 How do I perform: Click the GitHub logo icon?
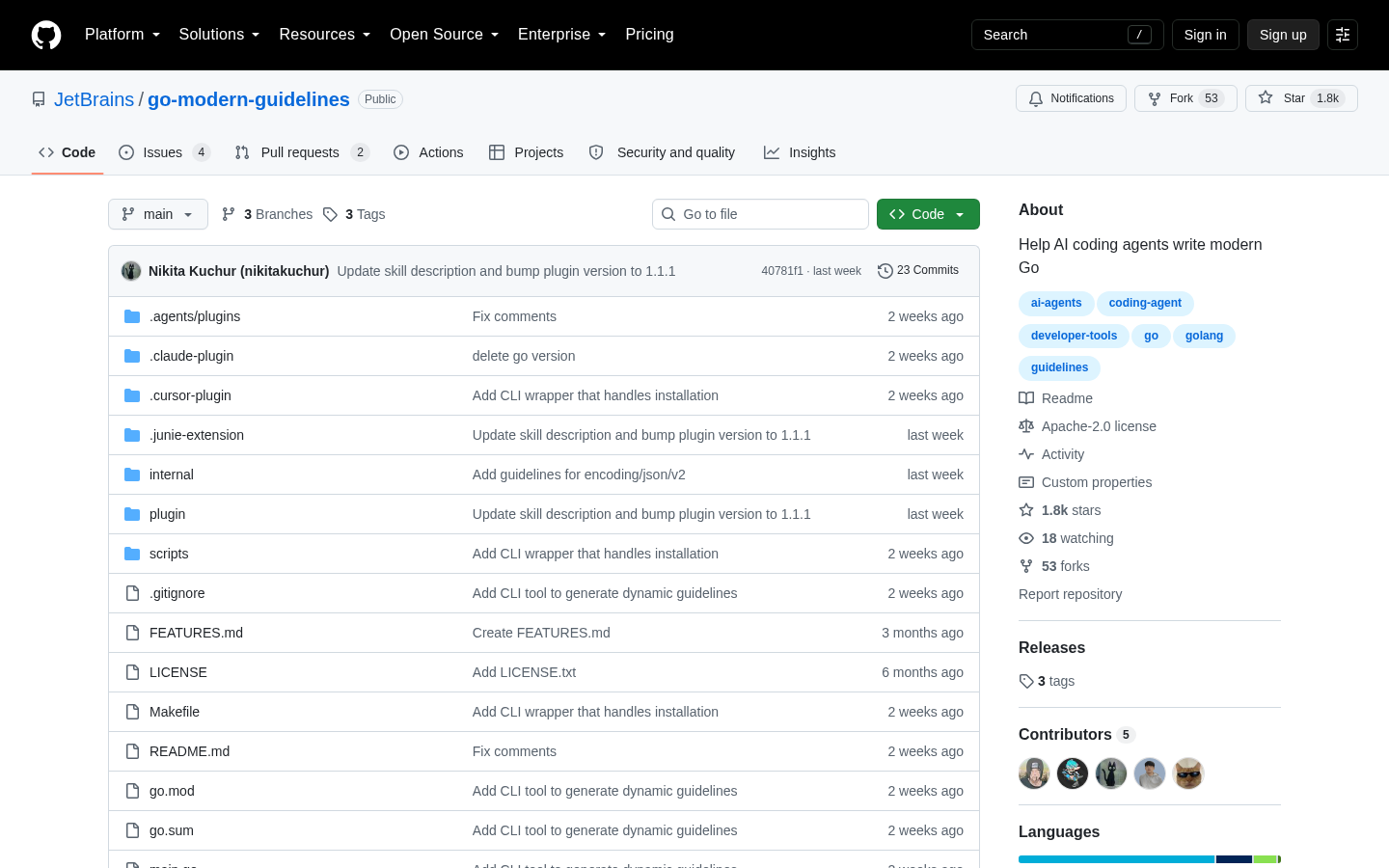(46, 35)
